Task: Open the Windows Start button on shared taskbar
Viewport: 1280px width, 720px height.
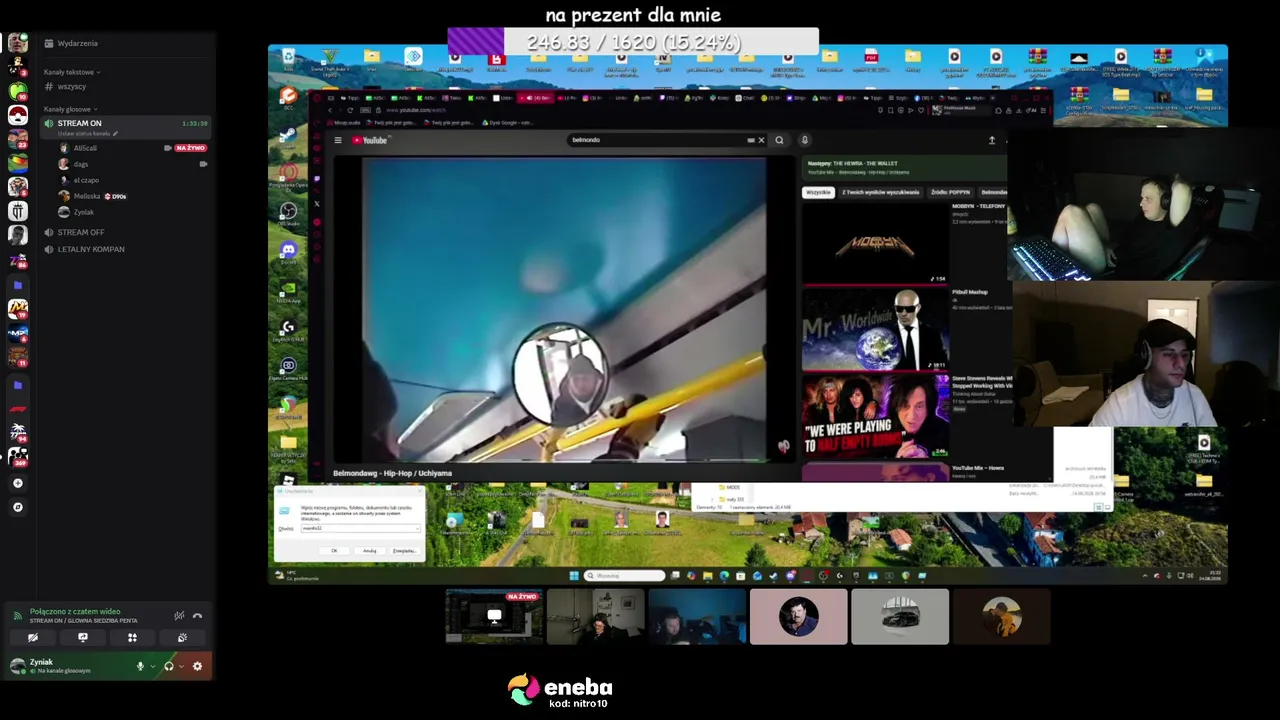Action: [574, 576]
